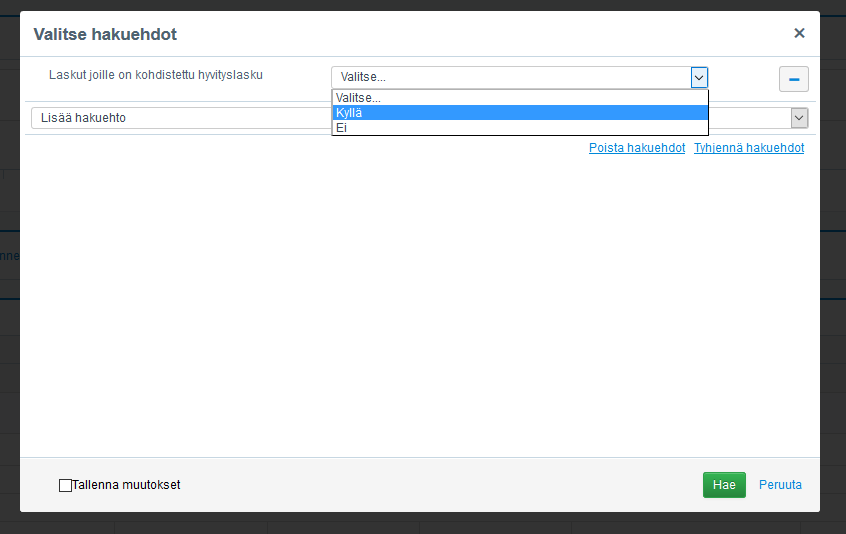Expand Lisää hakuehto using its arrow
846x534 pixels.
pos(799,118)
